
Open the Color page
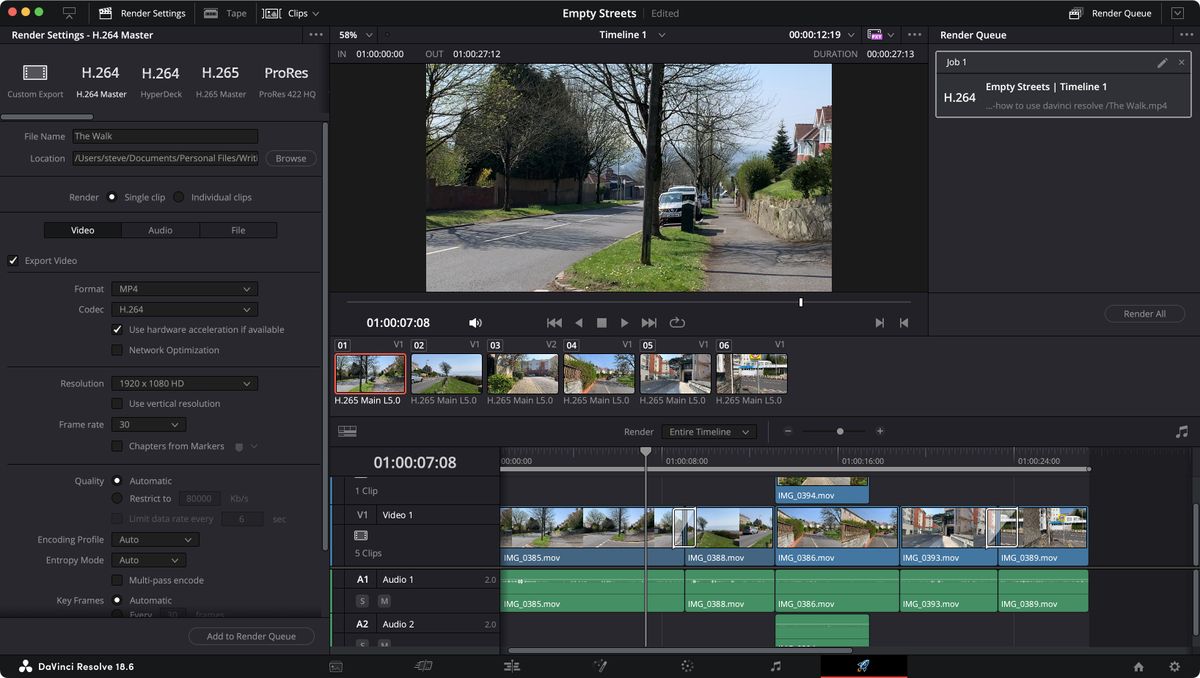pyautogui.click(x=687, y=666)
